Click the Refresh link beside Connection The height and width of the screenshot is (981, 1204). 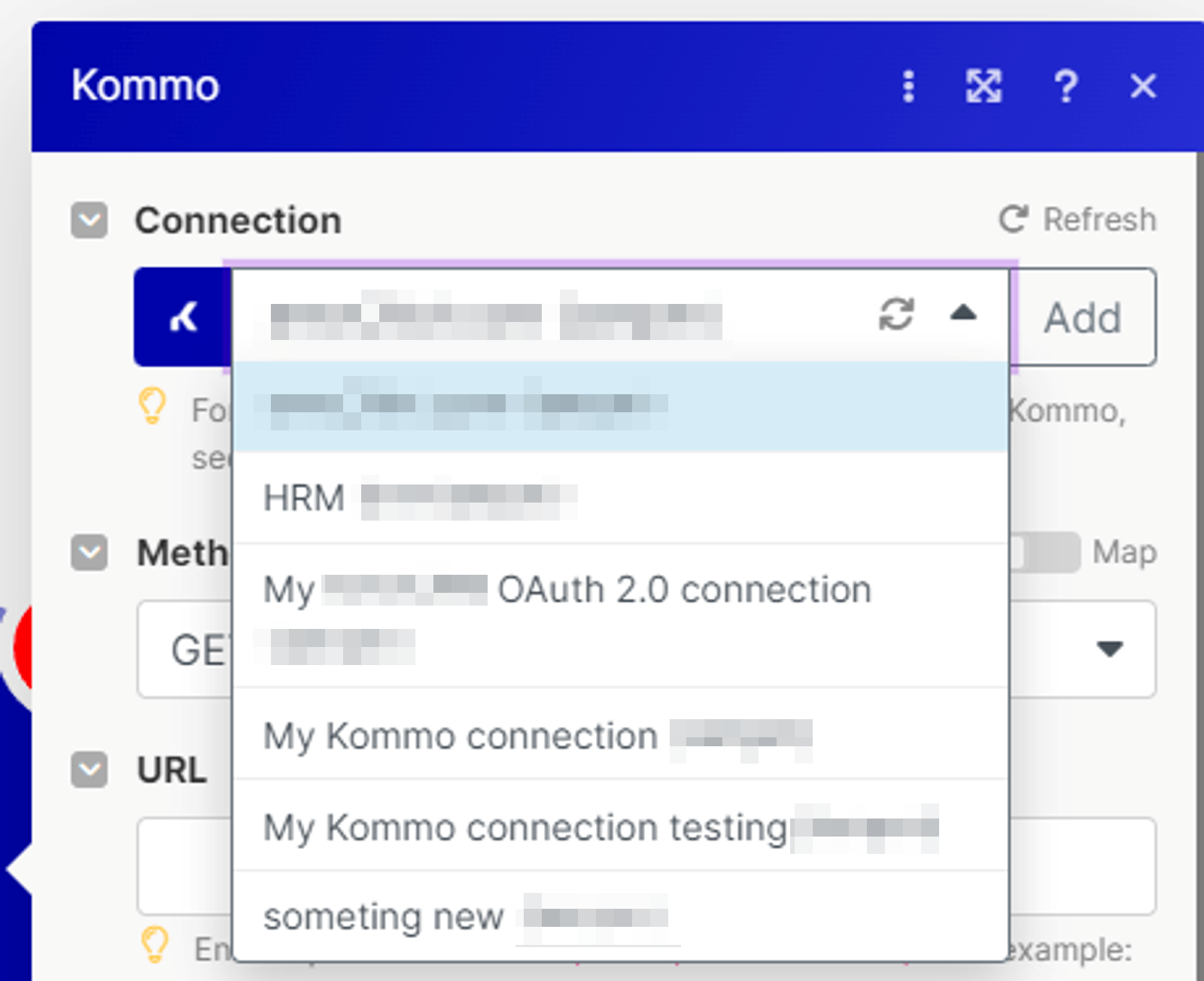click(x=1078, y=220)
